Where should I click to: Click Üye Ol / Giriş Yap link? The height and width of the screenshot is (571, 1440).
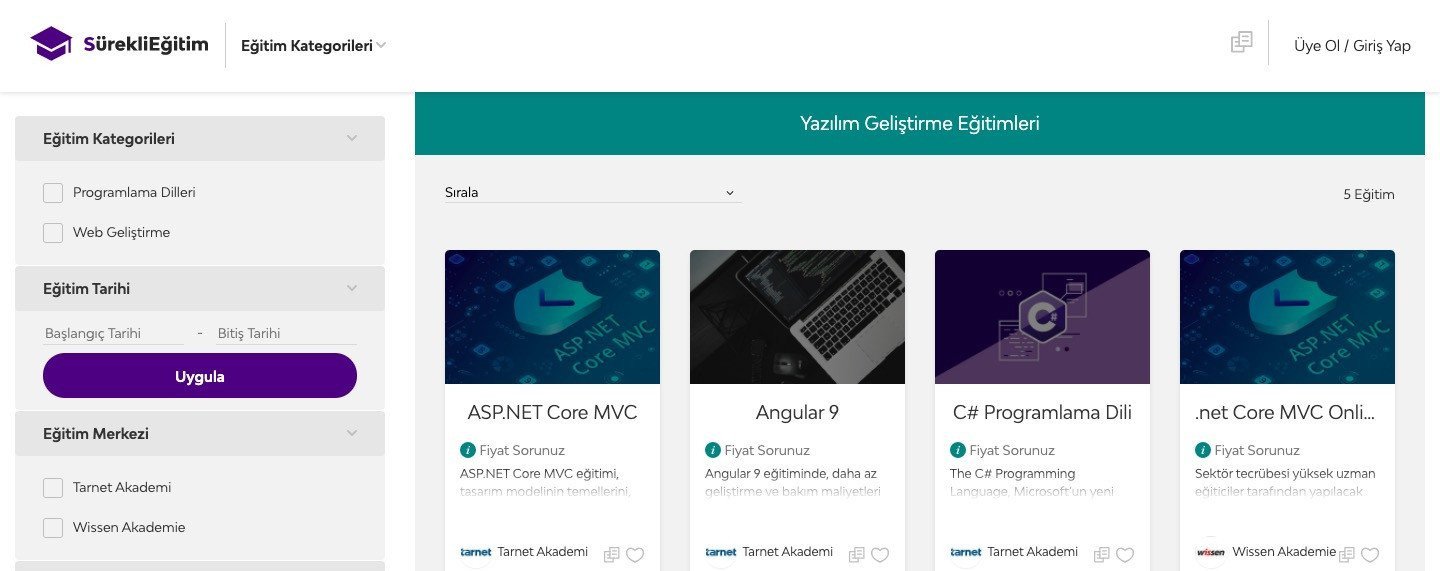click(x=1352, y=46)
